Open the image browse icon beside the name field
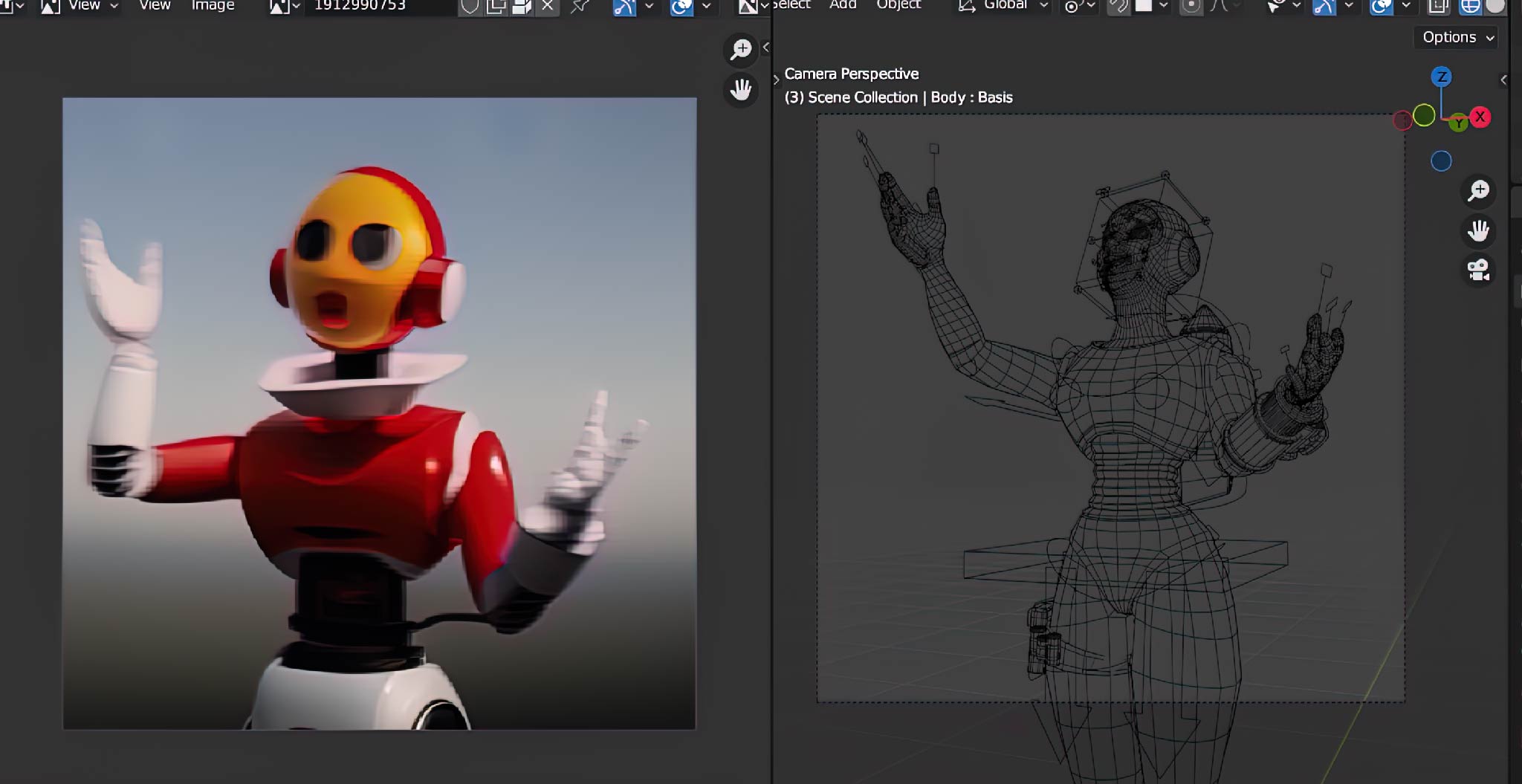The height and width of the screenshot is (784, 1522). [285, 6]
